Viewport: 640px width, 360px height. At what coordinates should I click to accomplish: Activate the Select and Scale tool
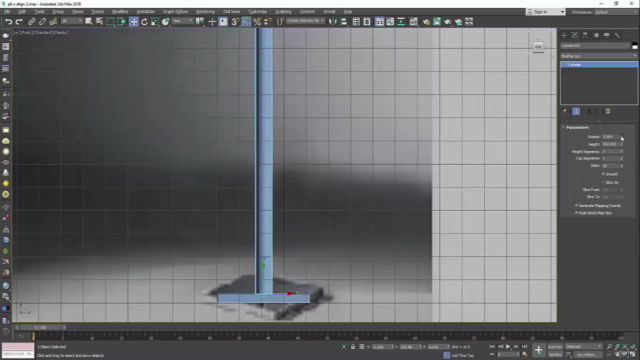[x=155, y=22]
